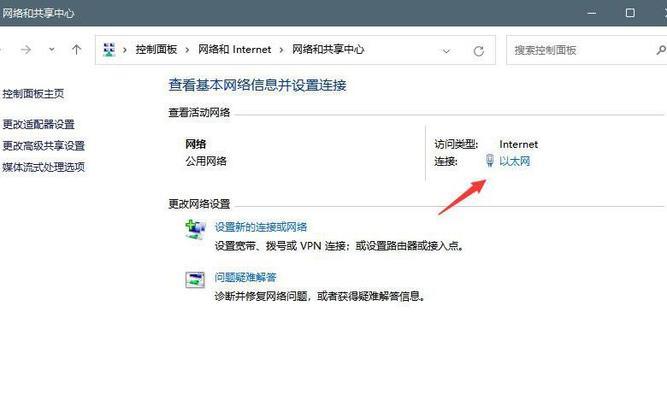The image size is (667, 400).
Task: Click the troubleshooter icon
Action: coord(195,280)
